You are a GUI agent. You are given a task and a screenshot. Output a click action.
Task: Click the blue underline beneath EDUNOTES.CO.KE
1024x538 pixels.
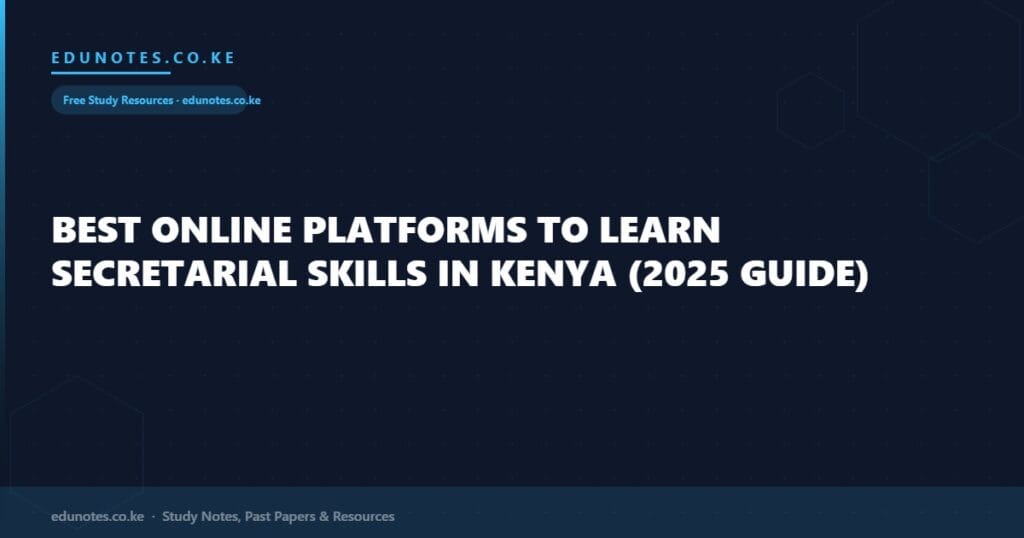(x=110, y=73)
